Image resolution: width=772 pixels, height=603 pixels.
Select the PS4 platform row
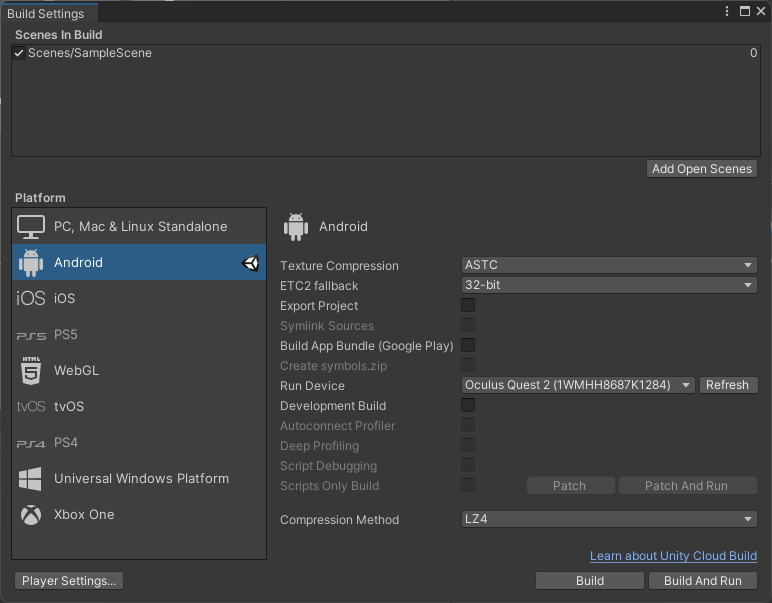(x=139, y=443)
